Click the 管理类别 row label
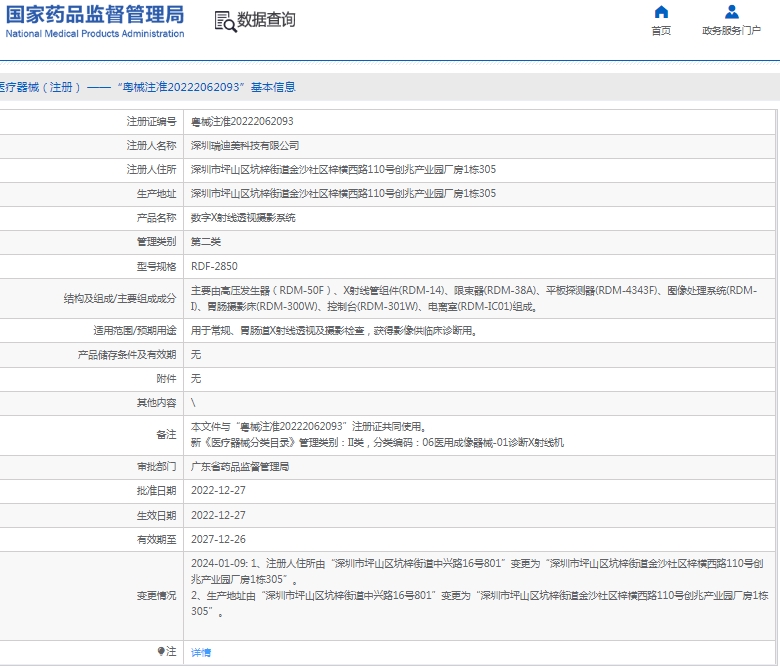The height and width of the screenshot is (670, 780). [x=157, y=242]
